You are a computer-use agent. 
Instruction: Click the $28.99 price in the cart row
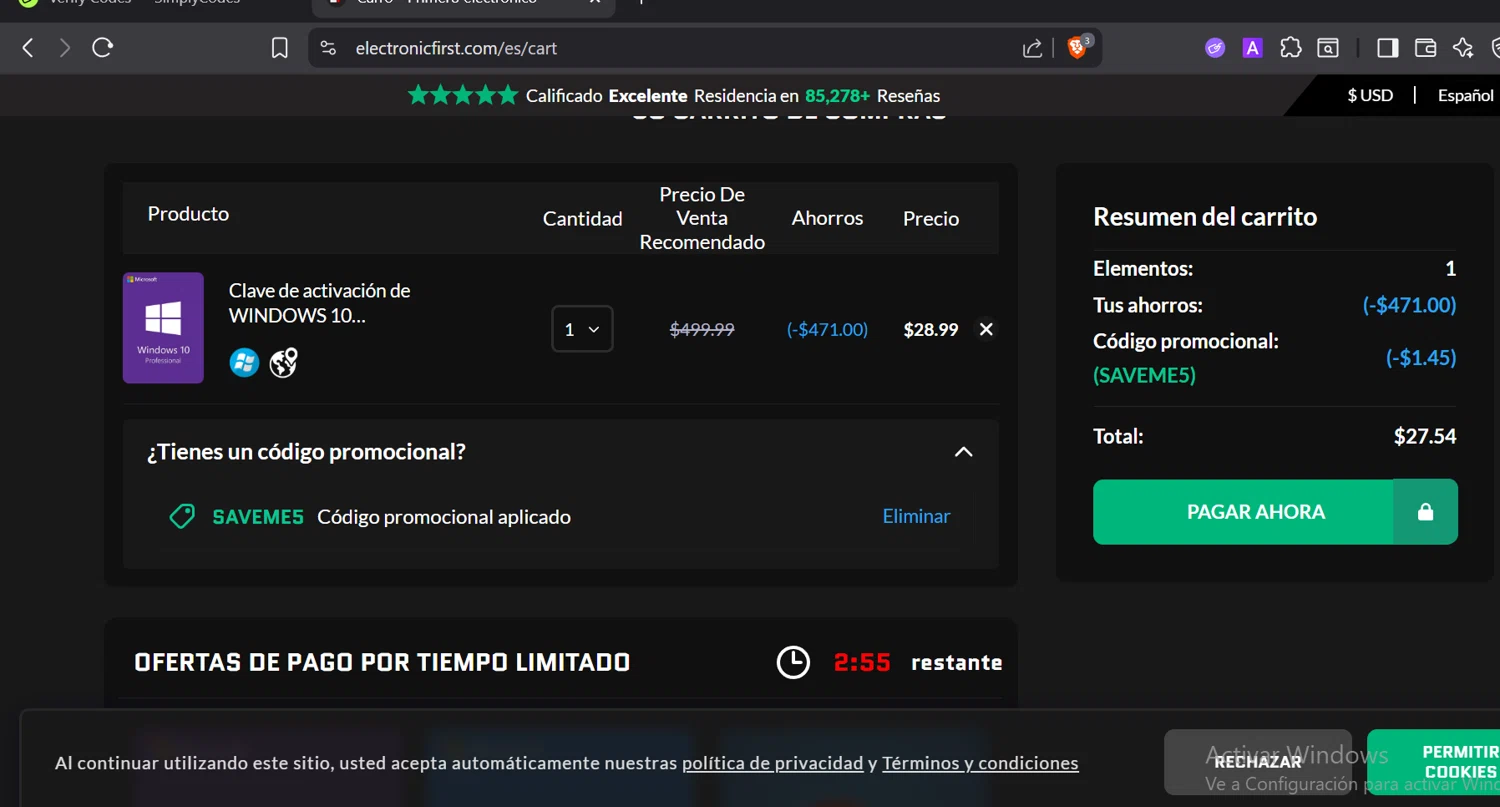931,329
